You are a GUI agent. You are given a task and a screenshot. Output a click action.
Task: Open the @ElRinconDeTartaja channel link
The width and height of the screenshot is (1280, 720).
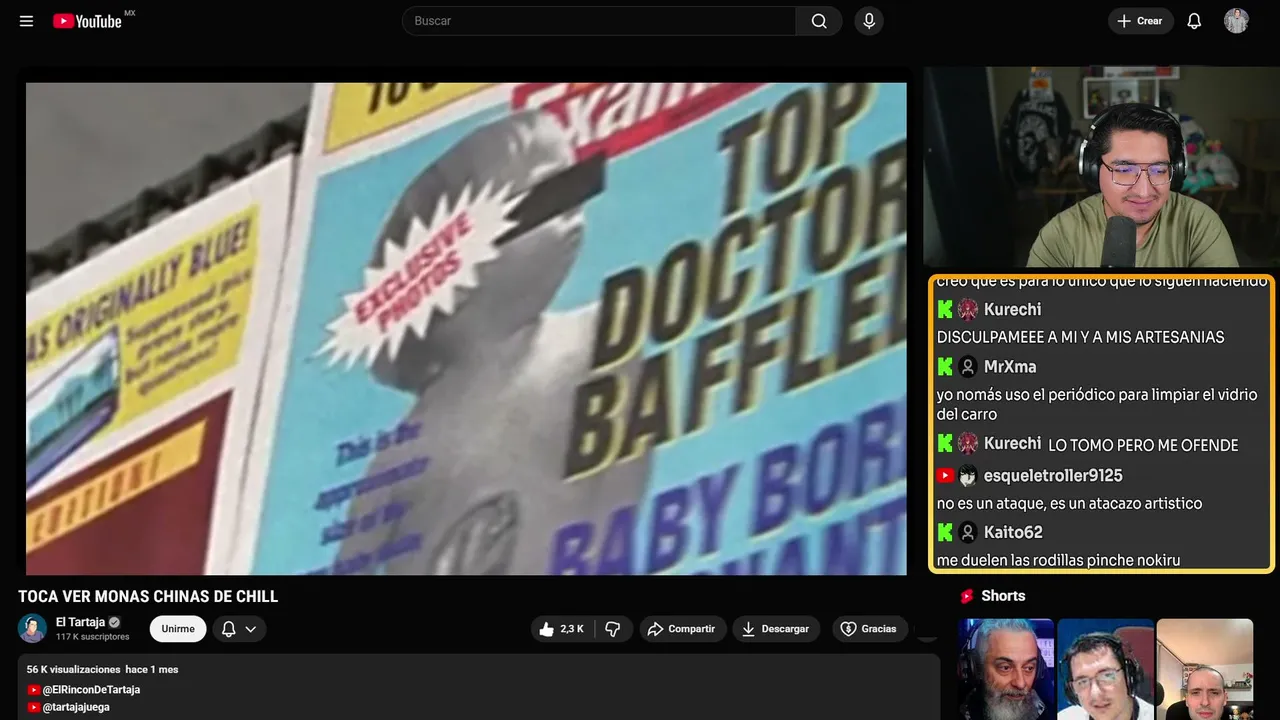coord(91,690)
